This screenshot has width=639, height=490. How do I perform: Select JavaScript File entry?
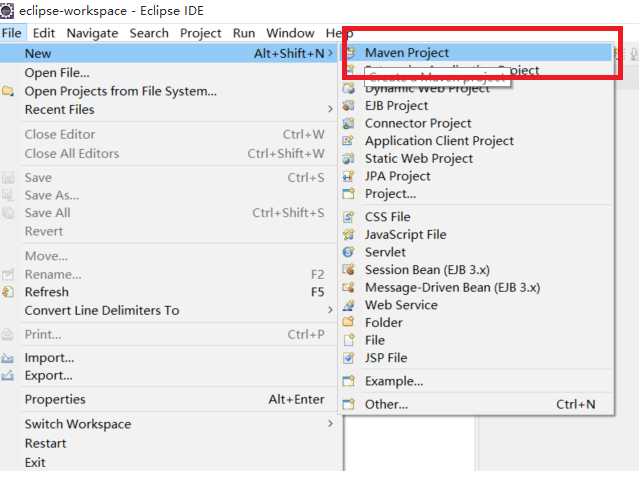click(477, 234)
